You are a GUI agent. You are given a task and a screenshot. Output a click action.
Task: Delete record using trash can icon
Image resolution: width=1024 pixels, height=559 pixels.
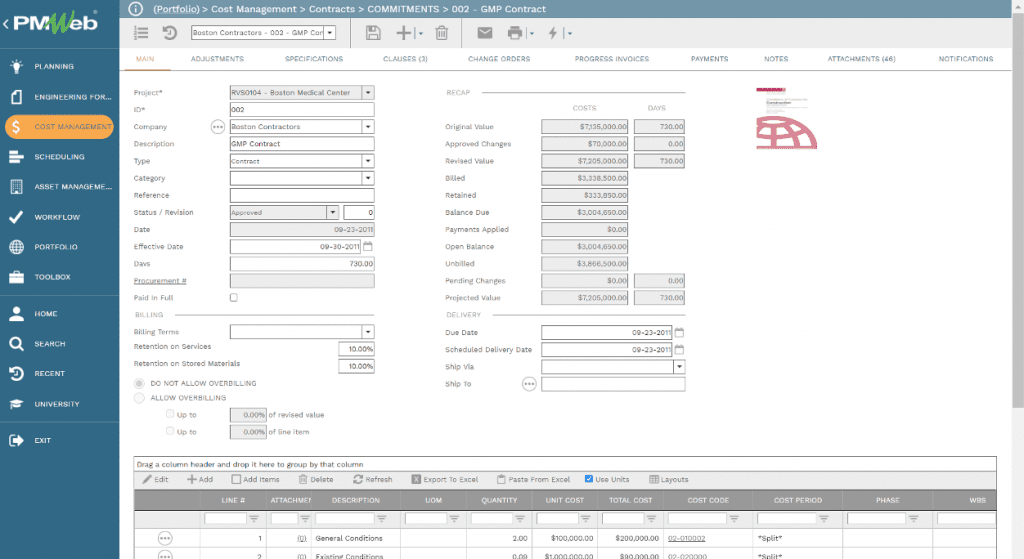click(x=441, y=33)
